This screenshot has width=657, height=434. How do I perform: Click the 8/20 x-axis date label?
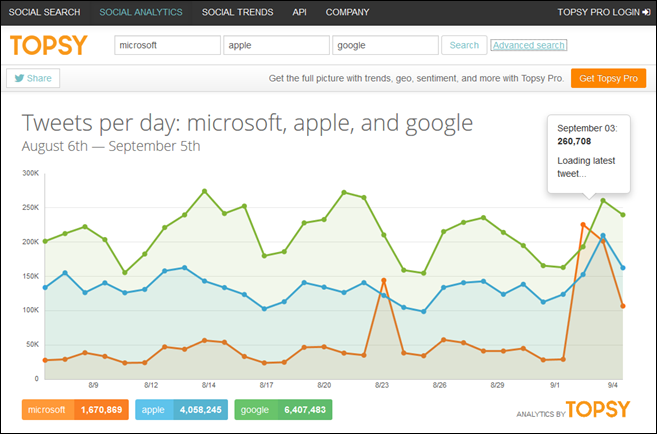(324, 385)
